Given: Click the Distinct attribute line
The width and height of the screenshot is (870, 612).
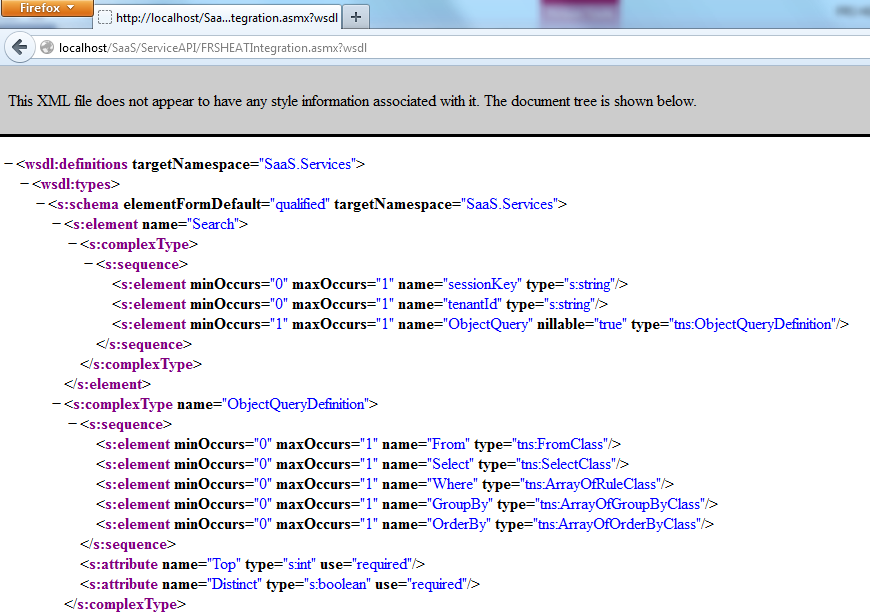Looking at the screenshot, I should pyautogui.click(x=280, y=584).
